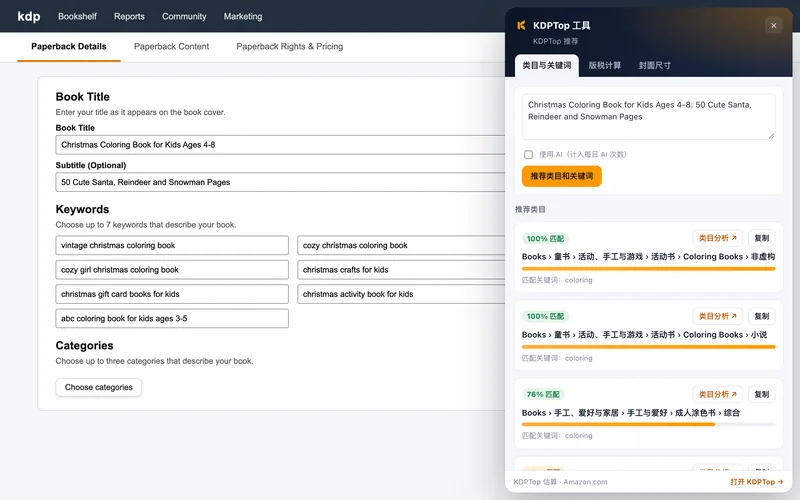Select the 封面尺寸 tab
The height and width of the screenshot is (500, 800).
[x=655, y=65]
